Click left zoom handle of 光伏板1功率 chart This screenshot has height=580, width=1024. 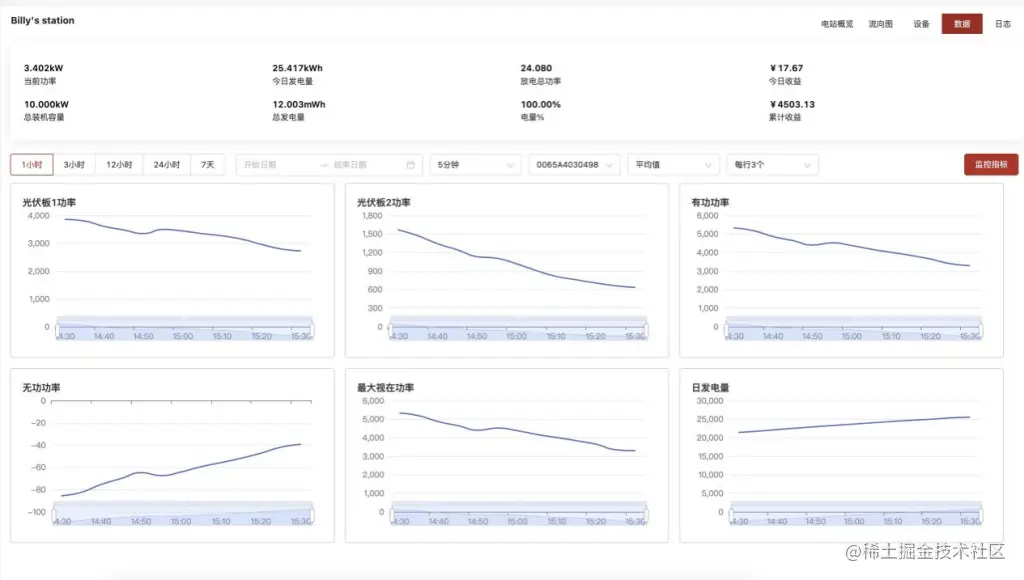[57, 330]
